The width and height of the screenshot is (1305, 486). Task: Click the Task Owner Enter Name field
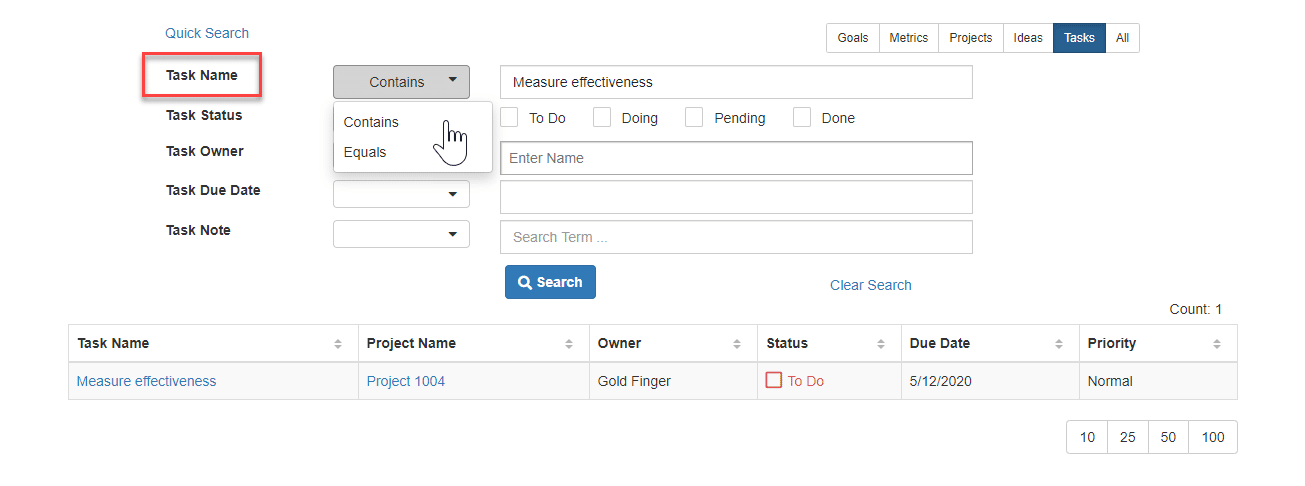736,158
